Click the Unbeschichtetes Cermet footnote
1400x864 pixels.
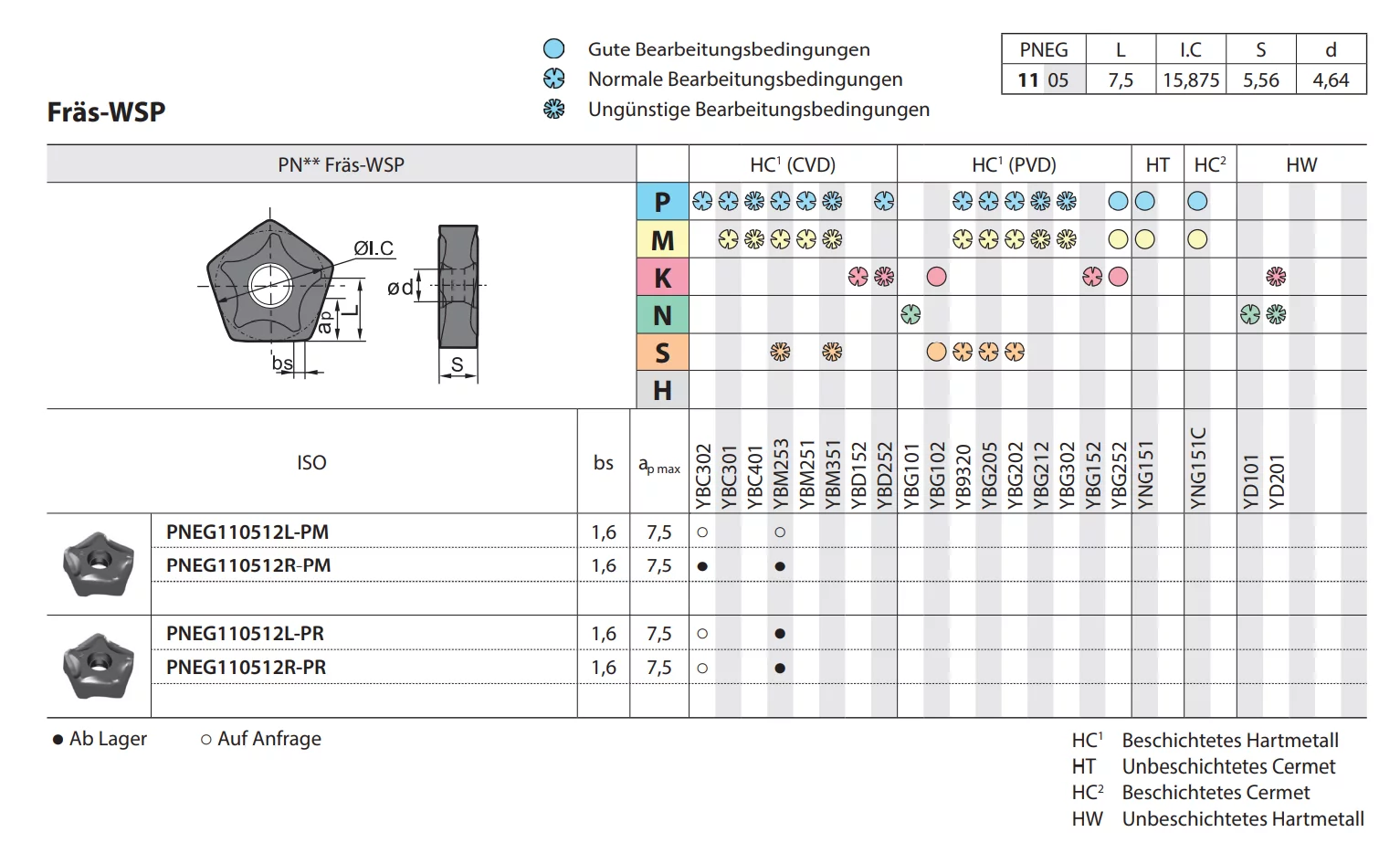coord(1228,766)
